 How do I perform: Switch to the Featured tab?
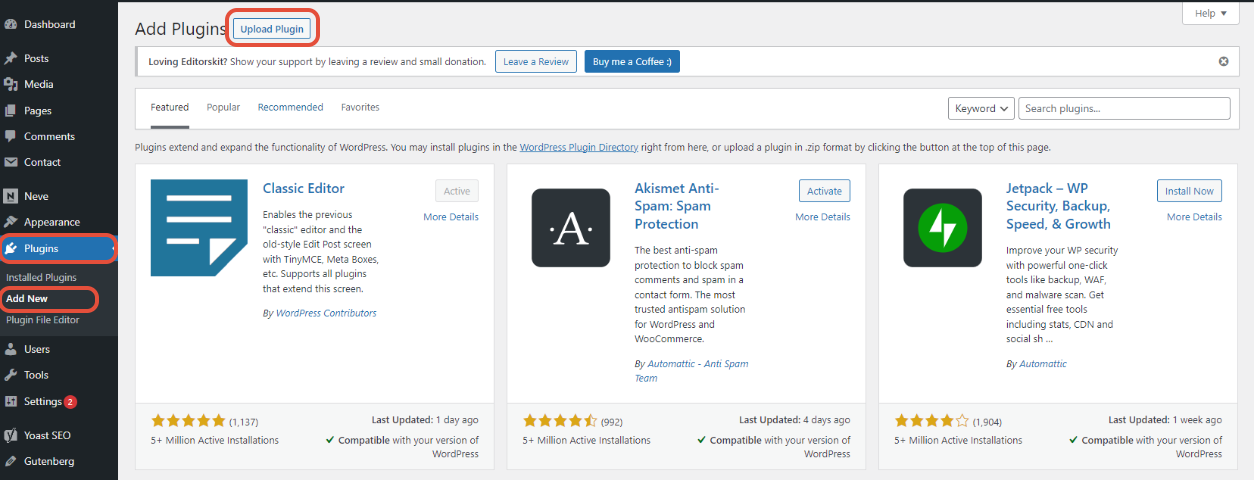coord(170,107)
